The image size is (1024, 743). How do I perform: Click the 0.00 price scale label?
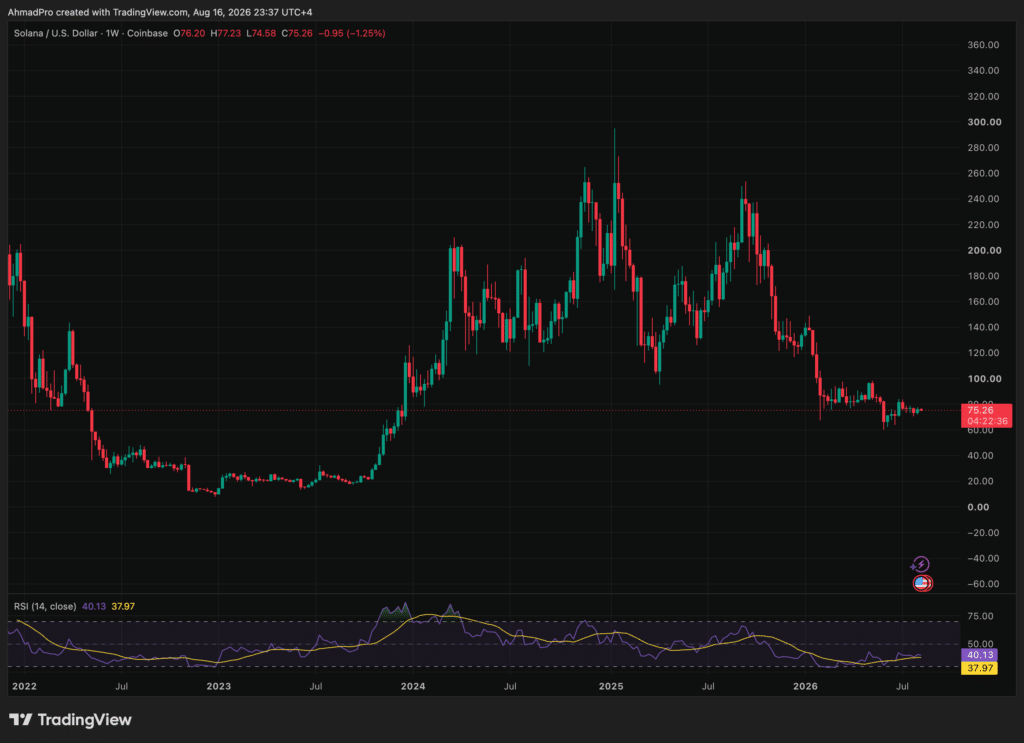[978, 507]
